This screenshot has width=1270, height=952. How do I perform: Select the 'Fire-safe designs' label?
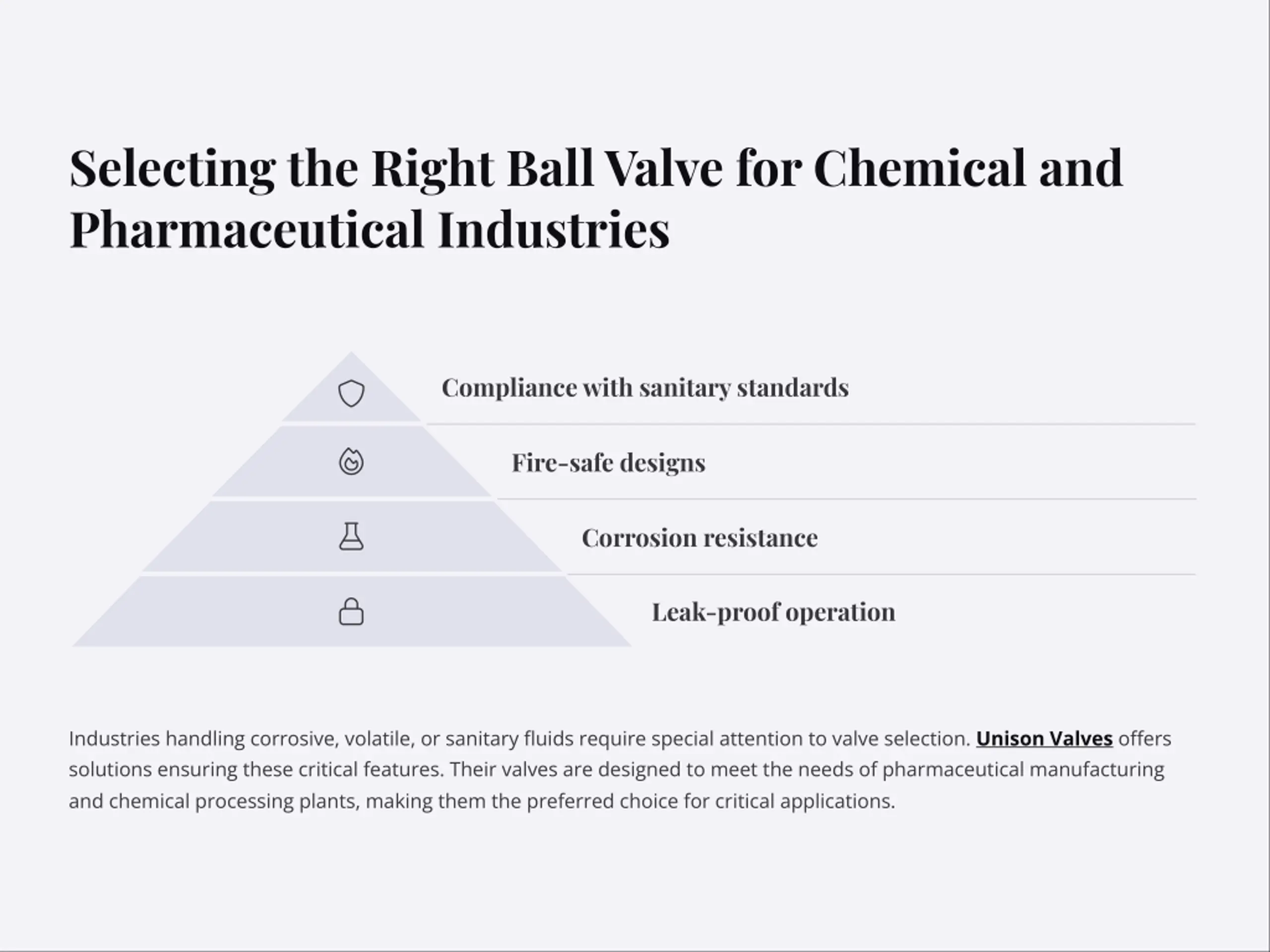click(608, 463)
